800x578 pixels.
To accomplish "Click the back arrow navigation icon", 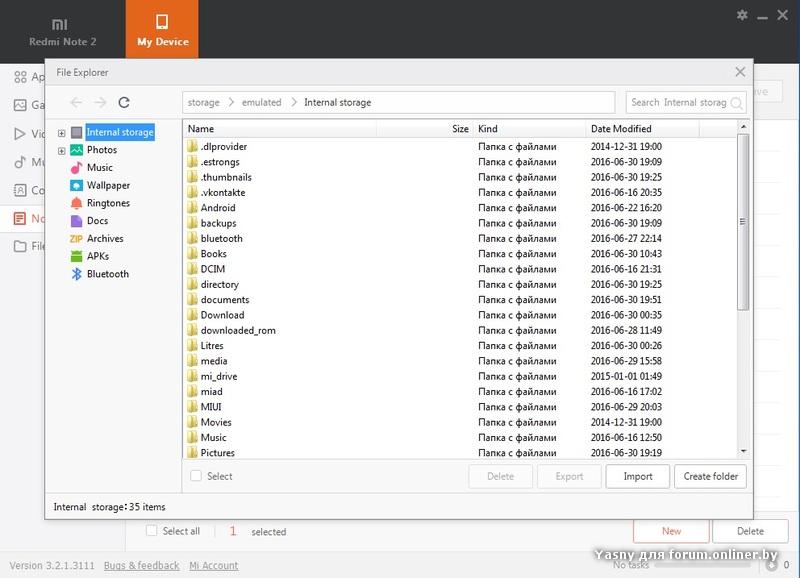I will 77,102.
